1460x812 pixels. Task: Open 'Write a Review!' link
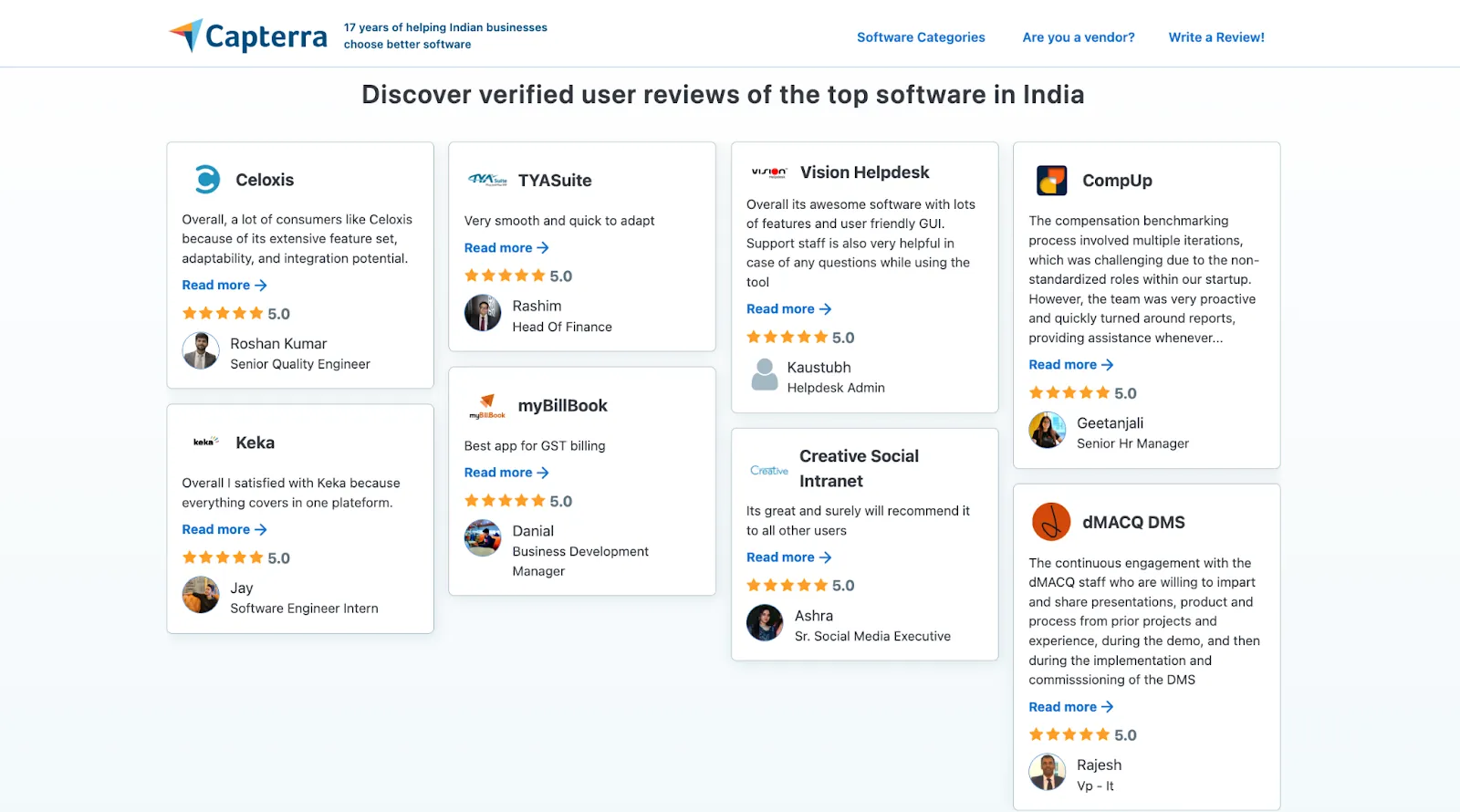pyautogui.click(x=1216, y=37)
